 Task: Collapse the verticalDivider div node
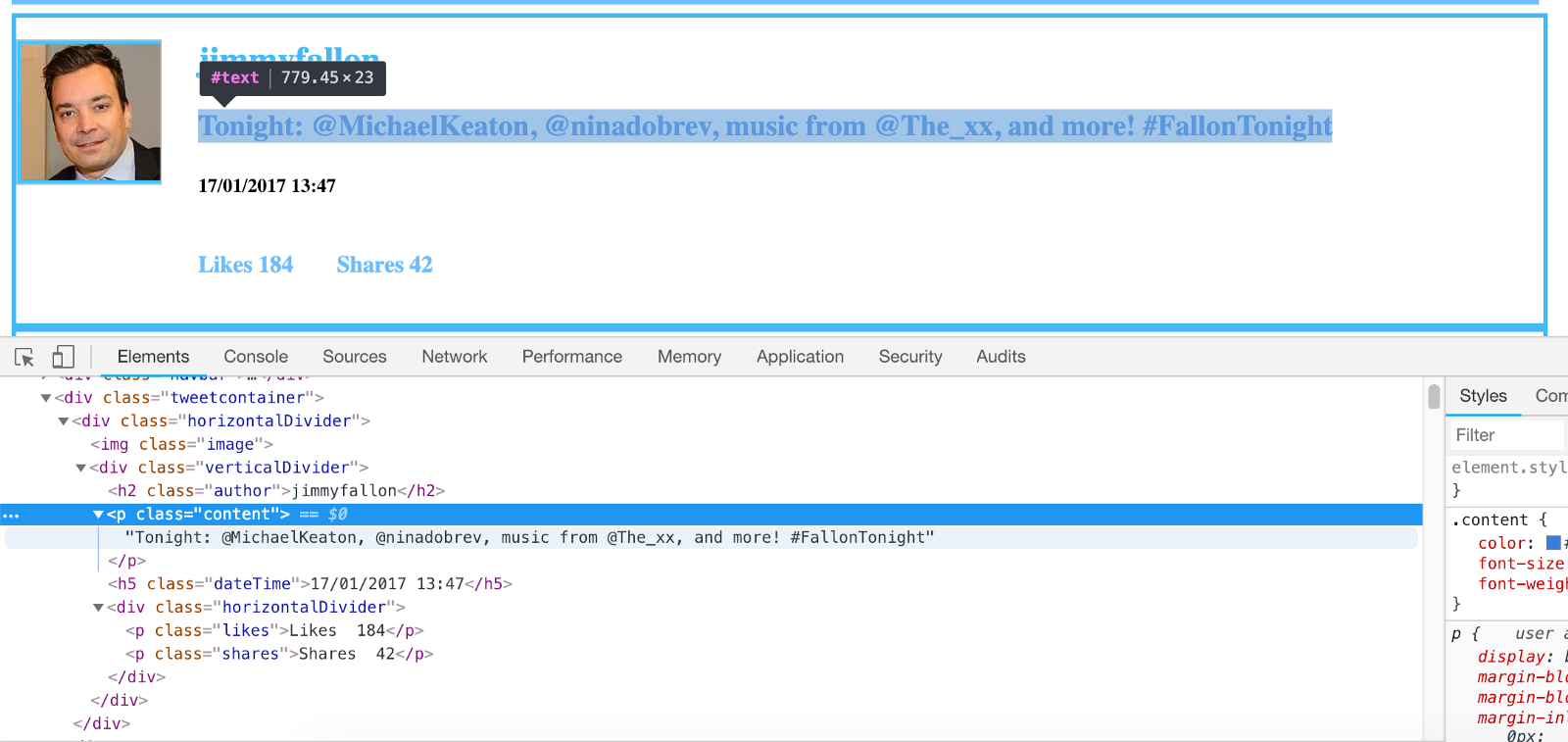click(x=81, y=469)
